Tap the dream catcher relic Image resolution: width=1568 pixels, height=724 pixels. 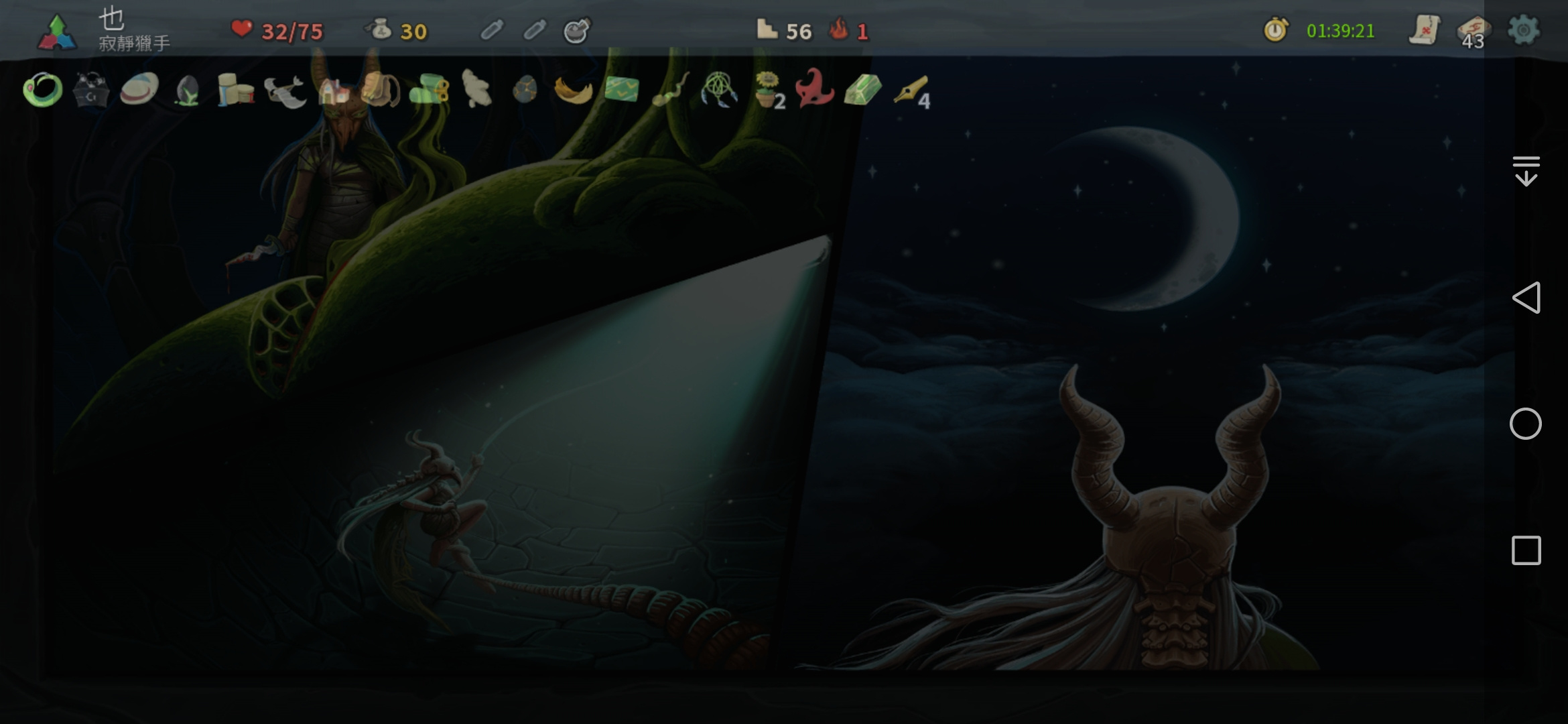pyautogui.click(x=718, y=90)
